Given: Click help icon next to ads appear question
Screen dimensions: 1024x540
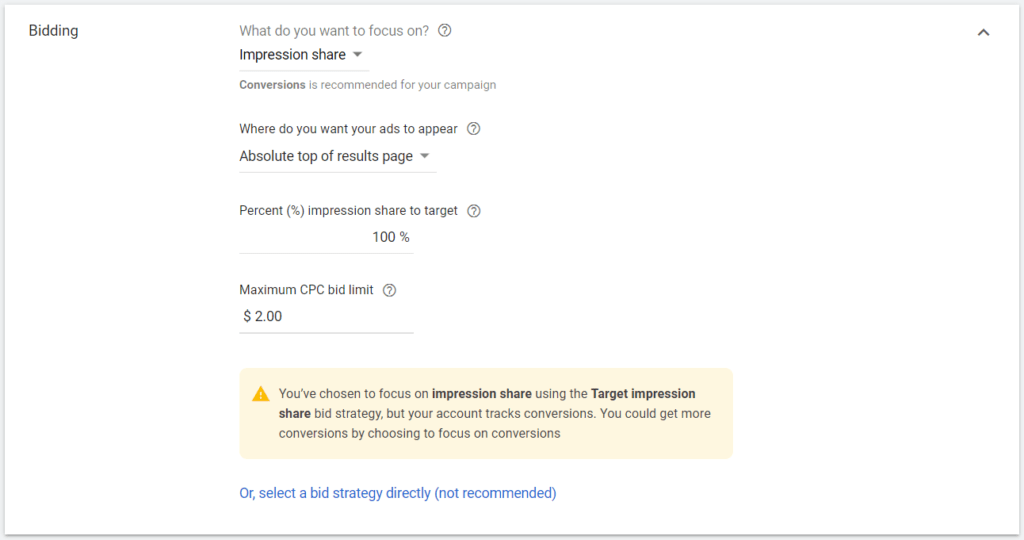Looking at the screenshot, I should coord(474,129).
